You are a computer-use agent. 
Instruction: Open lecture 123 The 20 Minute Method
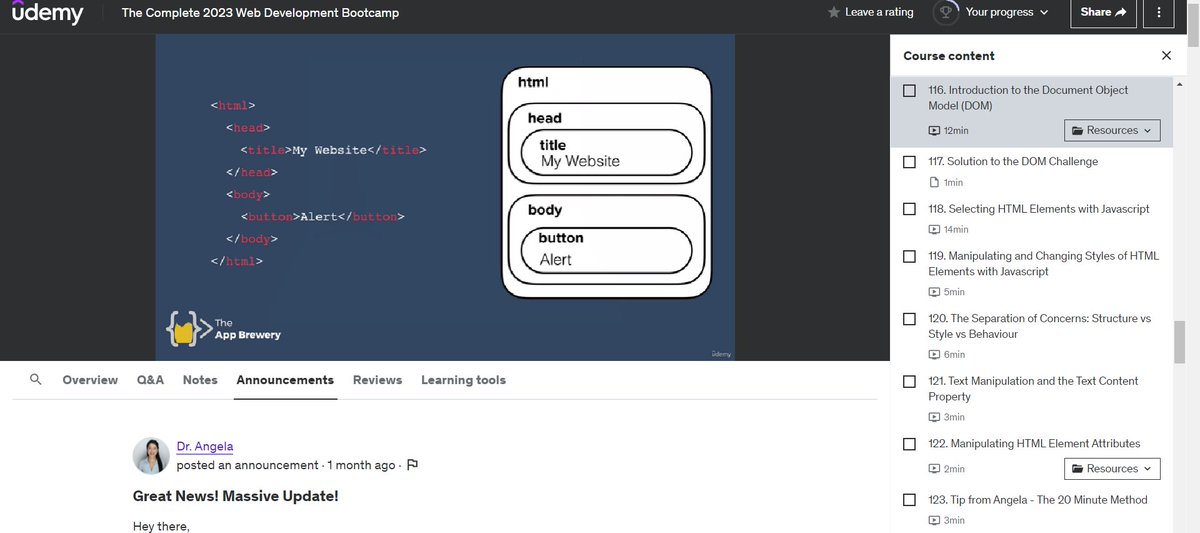click(x=1037, y=500)
